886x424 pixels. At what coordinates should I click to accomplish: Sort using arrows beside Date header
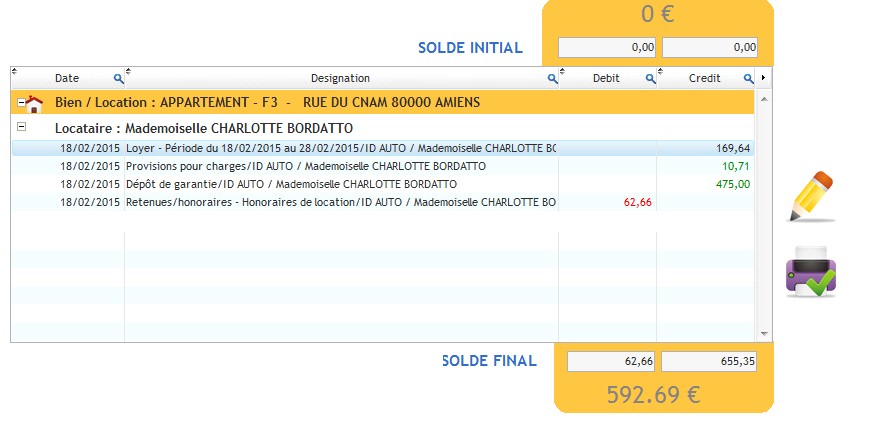pyautogui.click(x=15, y=71)
